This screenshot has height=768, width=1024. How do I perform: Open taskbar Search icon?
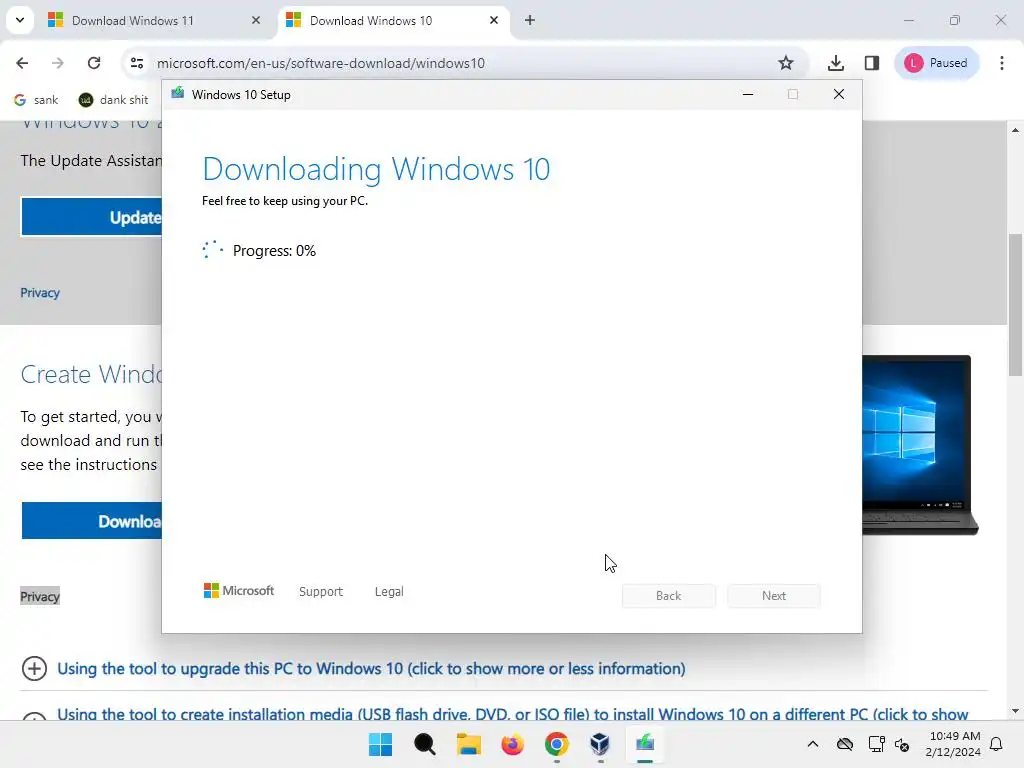pos(424,744)
